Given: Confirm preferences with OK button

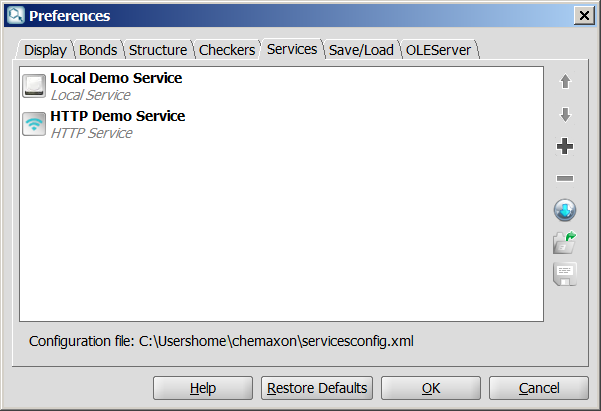Looking at the screenshot, I should click(x=431, y=388).
